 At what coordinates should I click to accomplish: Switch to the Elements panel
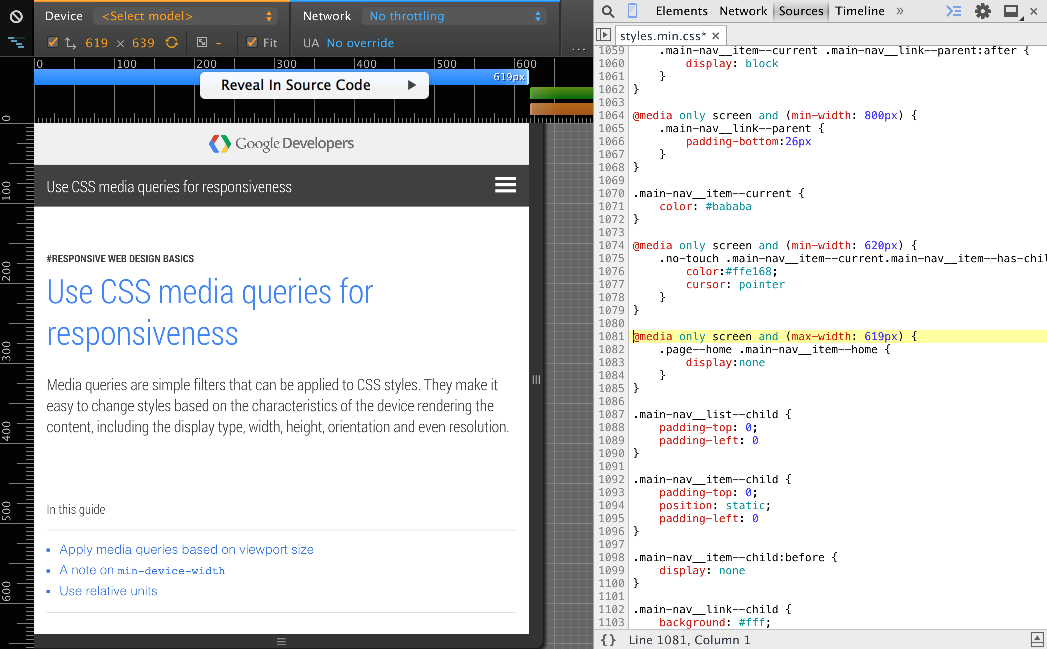tap(682, 11)
